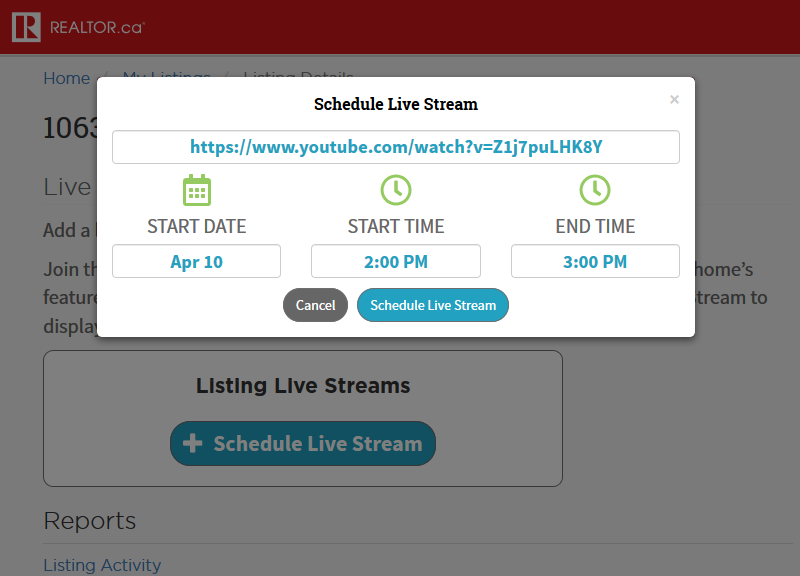The image size is (800, 576).
Task: Click the START TIME label text
Action: (x=396, y=226)
